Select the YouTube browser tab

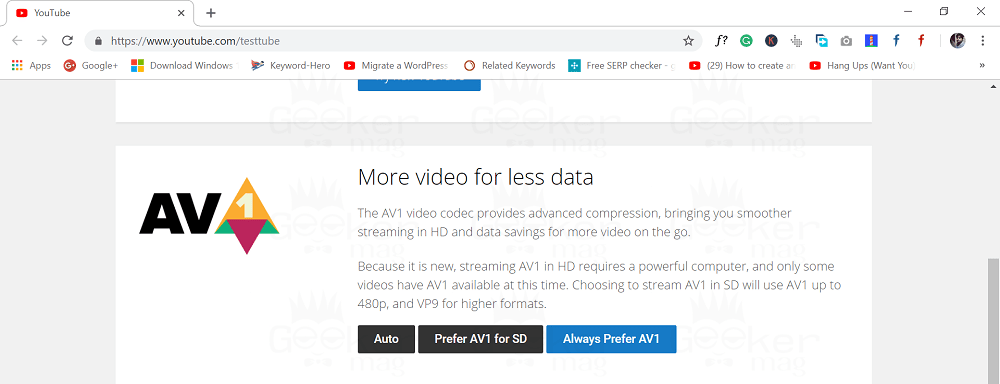(99, 13)
